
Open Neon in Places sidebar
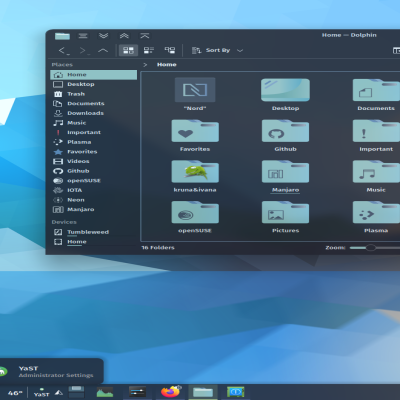click(94, 200)
